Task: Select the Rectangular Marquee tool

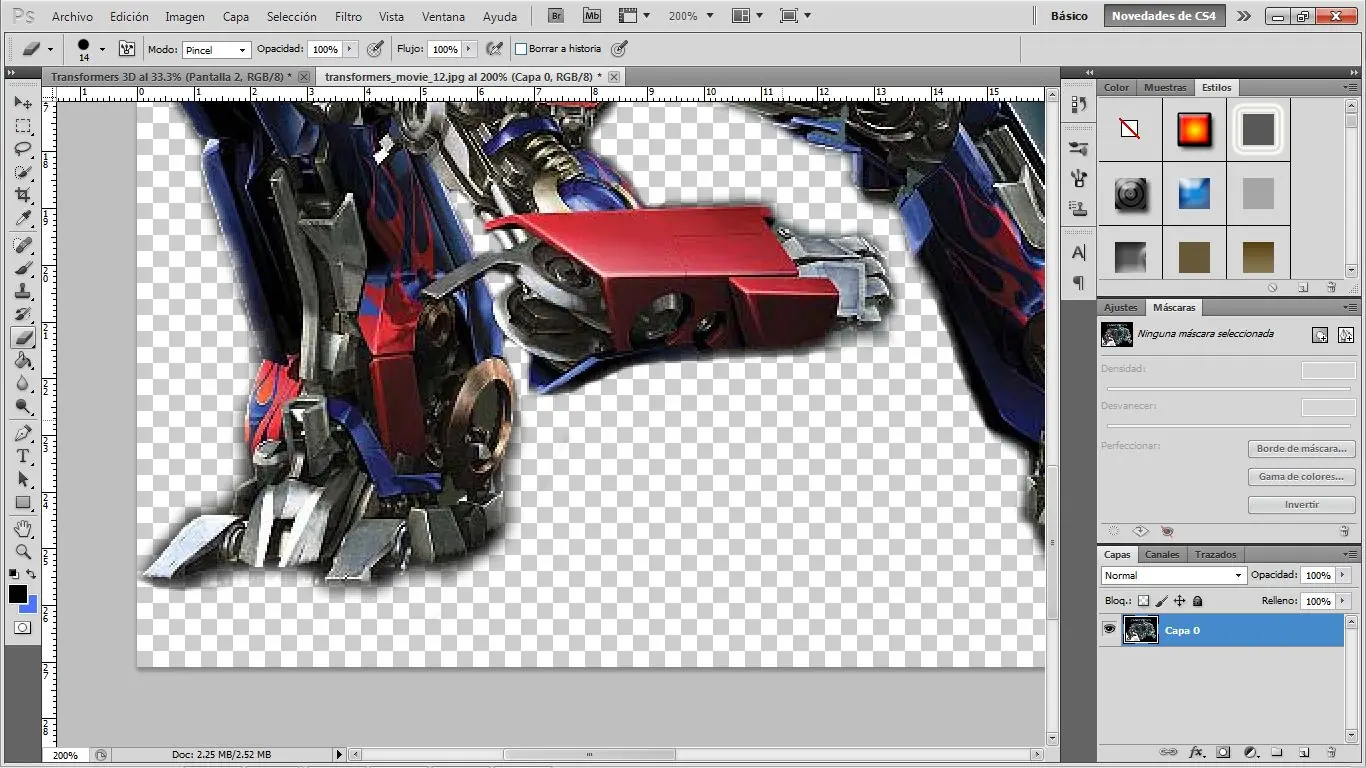Action: (23, 126)
